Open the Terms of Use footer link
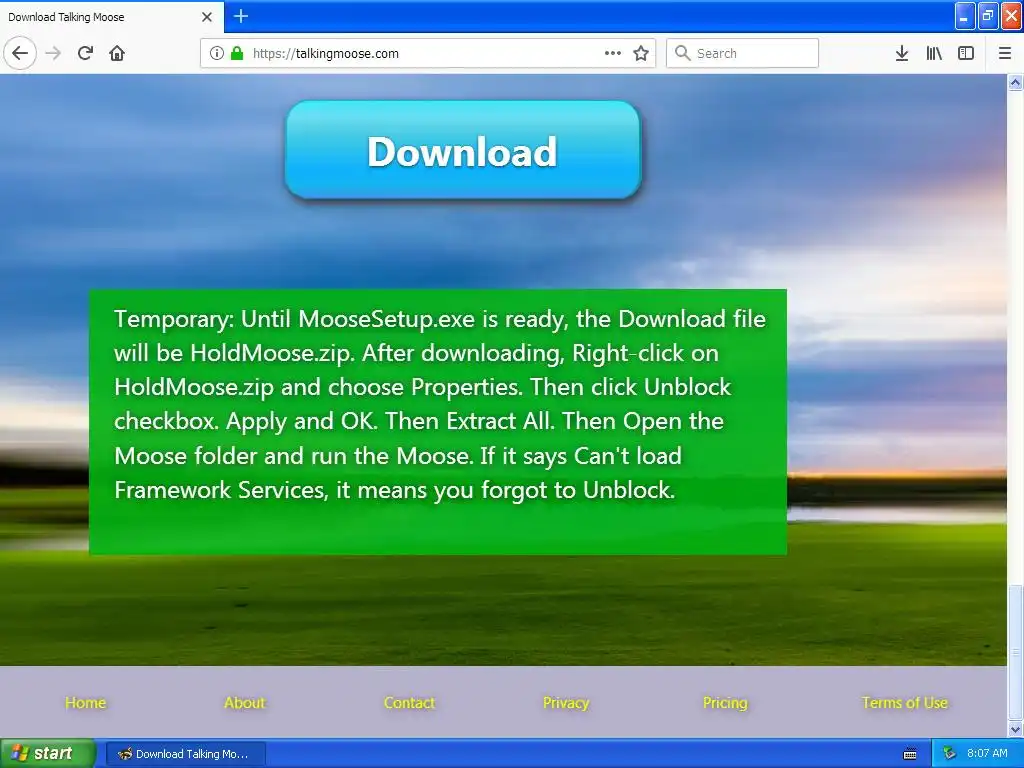 point(904,703)
